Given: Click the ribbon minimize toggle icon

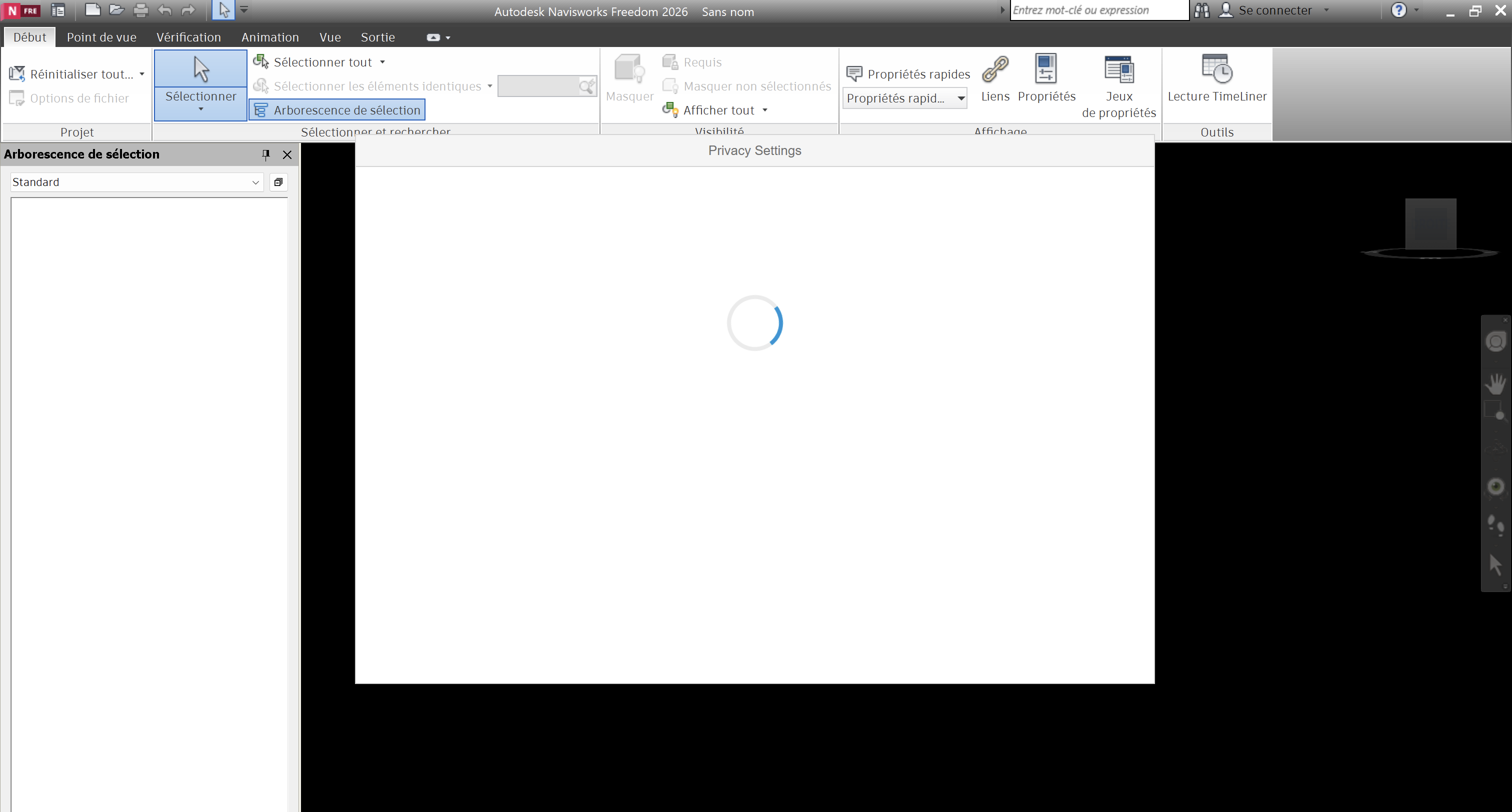Looking at the screenshot, I should tap(433, 37).
